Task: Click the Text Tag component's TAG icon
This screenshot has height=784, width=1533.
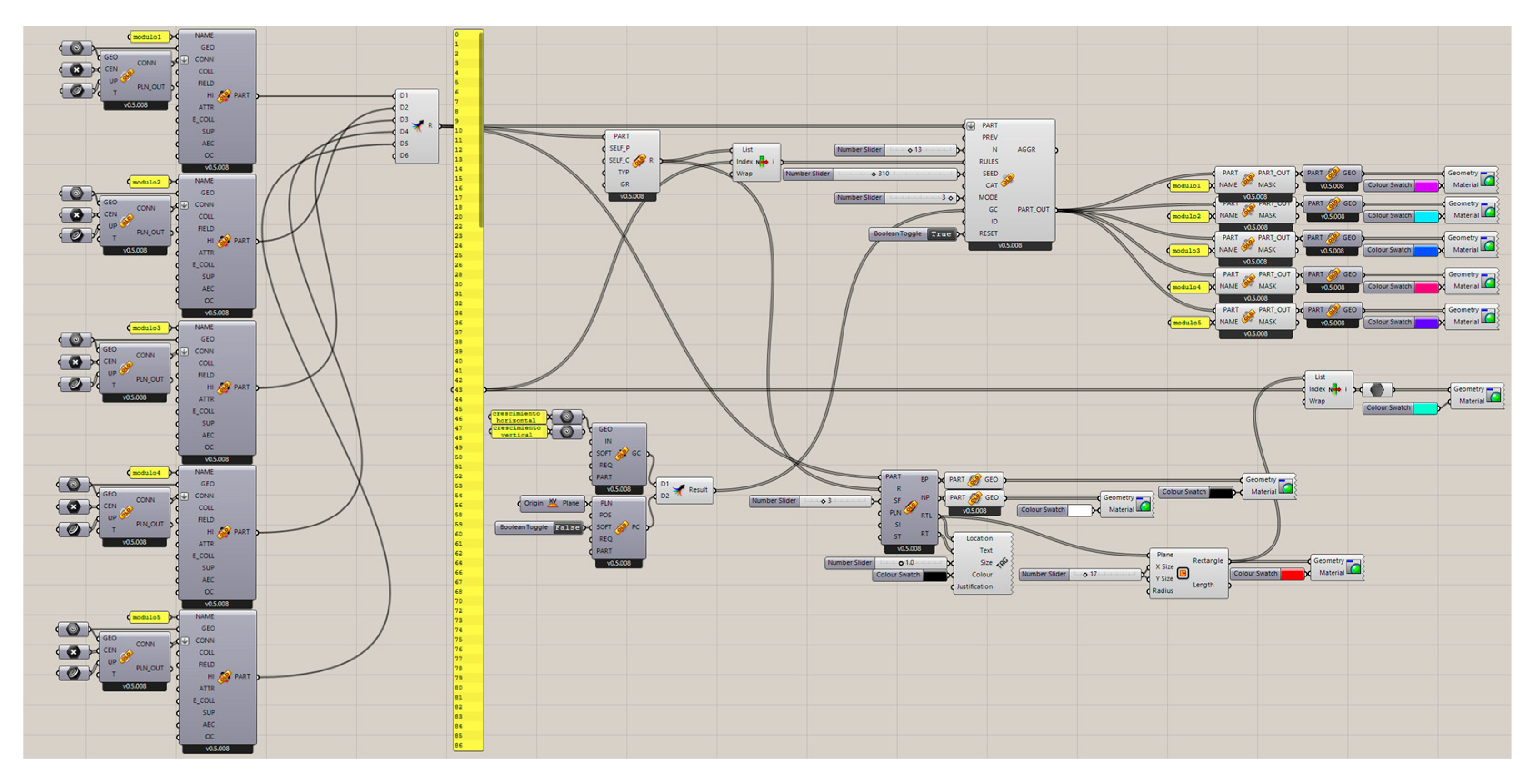Action: (1002, 563)
